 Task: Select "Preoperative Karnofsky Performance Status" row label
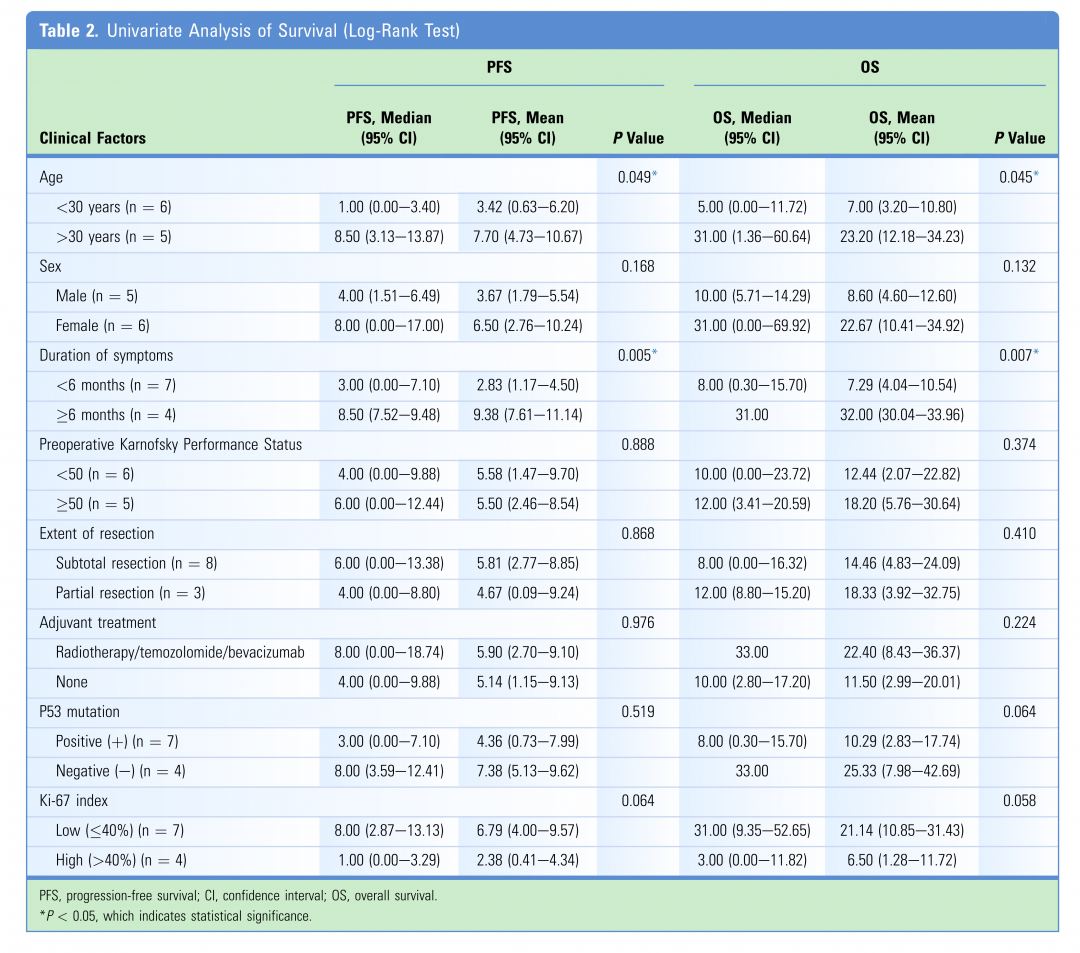point(170,444)
